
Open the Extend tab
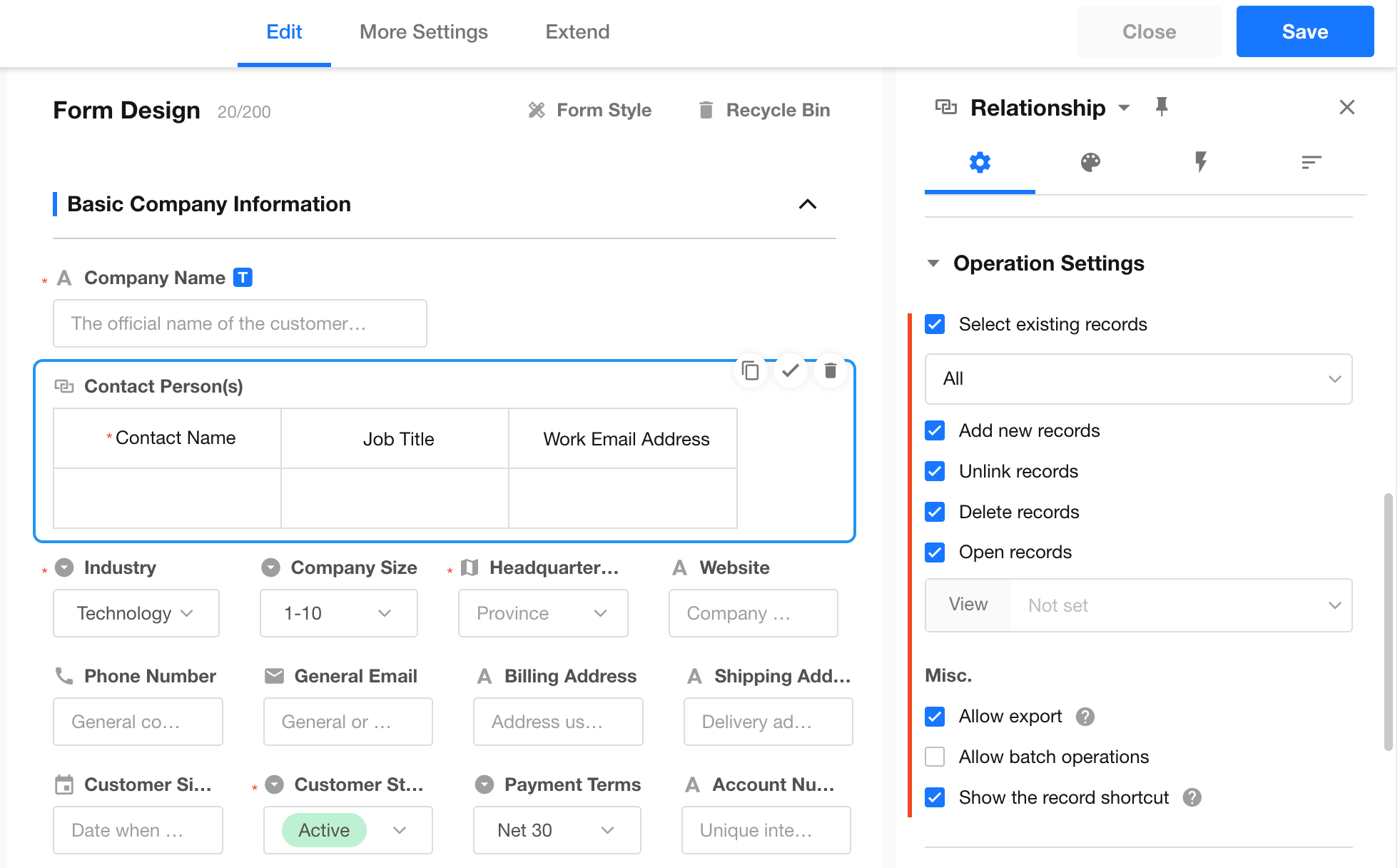(x=577, y=32)
